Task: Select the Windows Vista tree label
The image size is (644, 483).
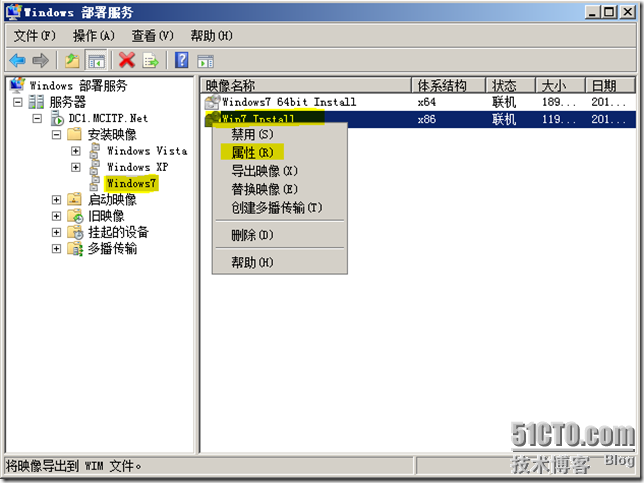Action: coord(147,151)
